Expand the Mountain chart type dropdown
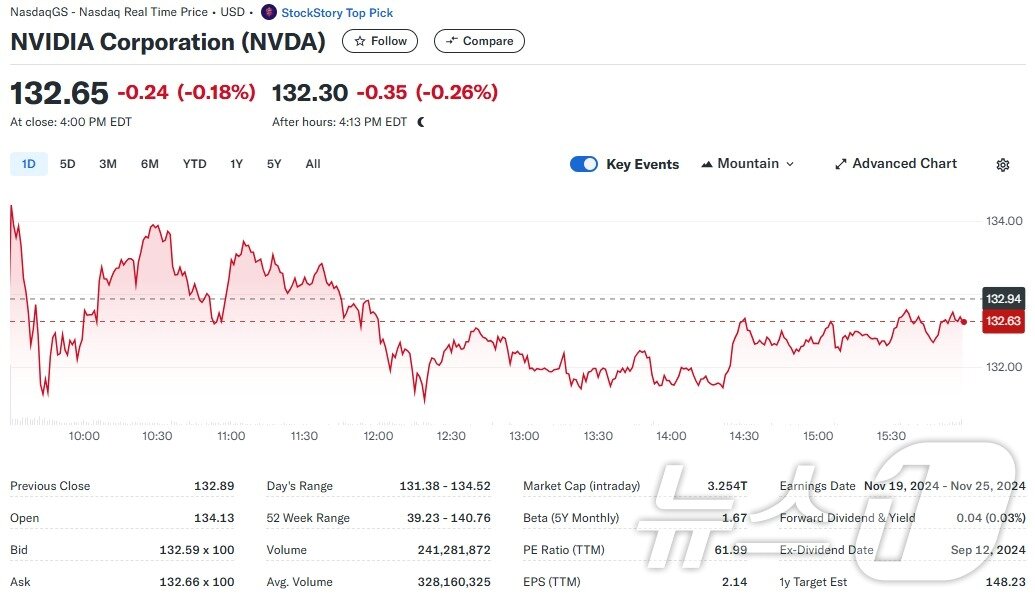1035x600 pixels. (790, 164)
